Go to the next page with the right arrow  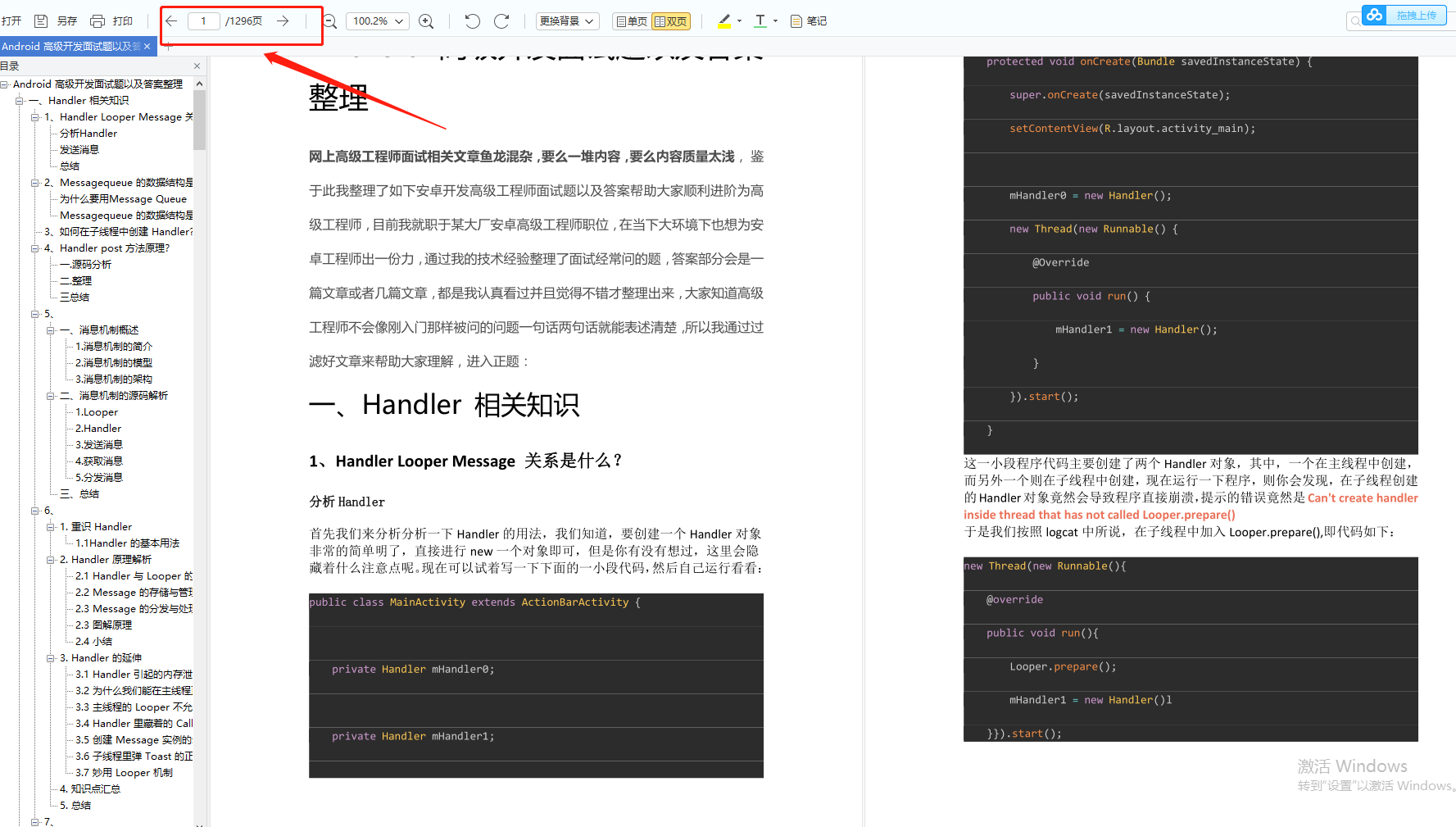pyautogui.click(x=283, y=20)
